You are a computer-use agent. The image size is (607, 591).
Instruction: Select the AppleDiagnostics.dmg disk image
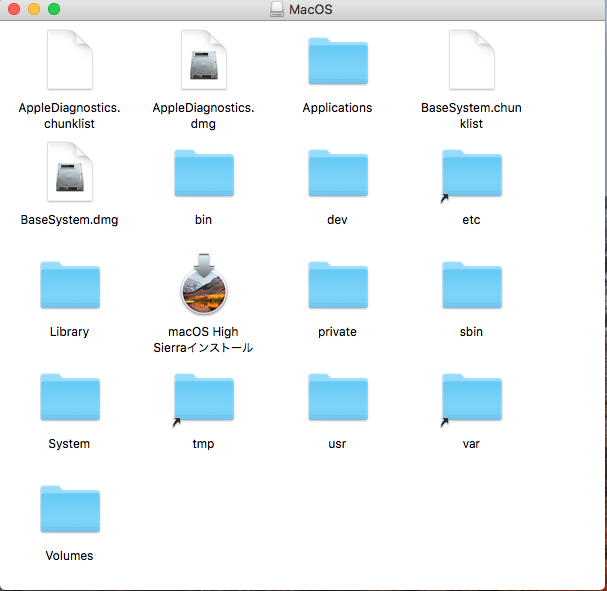pos(204,62)
